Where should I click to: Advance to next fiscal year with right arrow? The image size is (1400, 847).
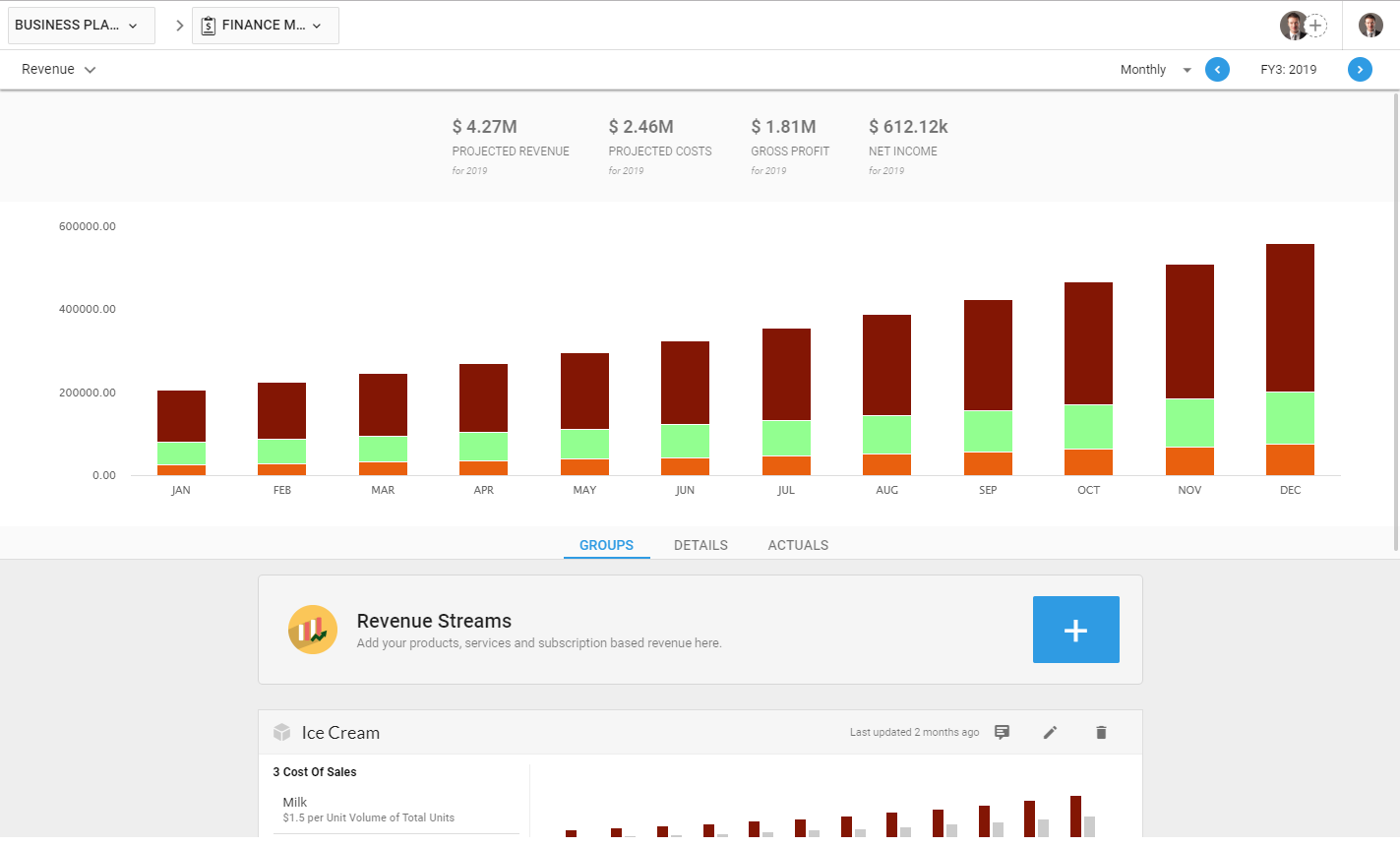click(x=1360, y=69)
